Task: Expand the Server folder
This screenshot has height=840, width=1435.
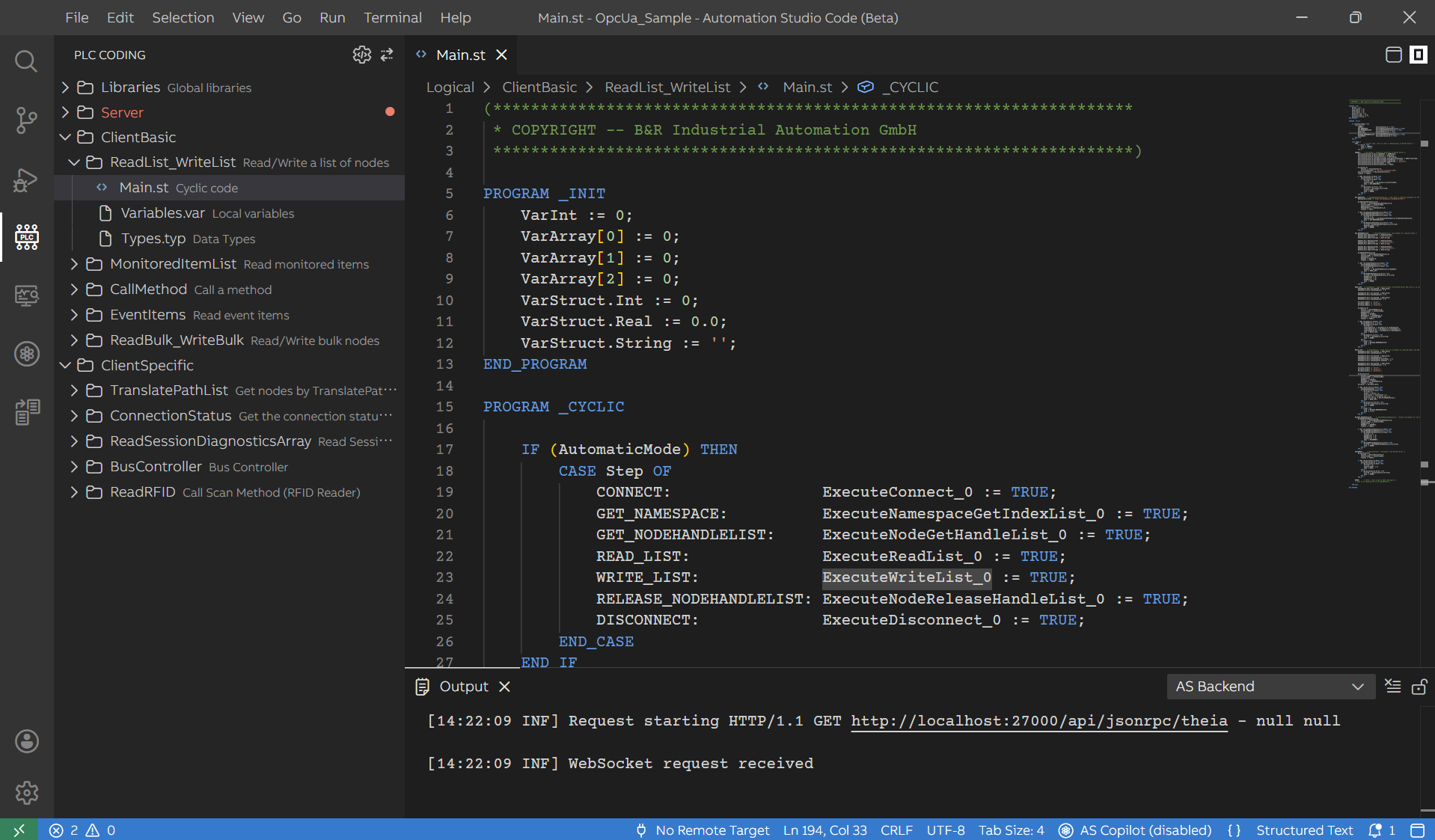Action: point(65,112)
